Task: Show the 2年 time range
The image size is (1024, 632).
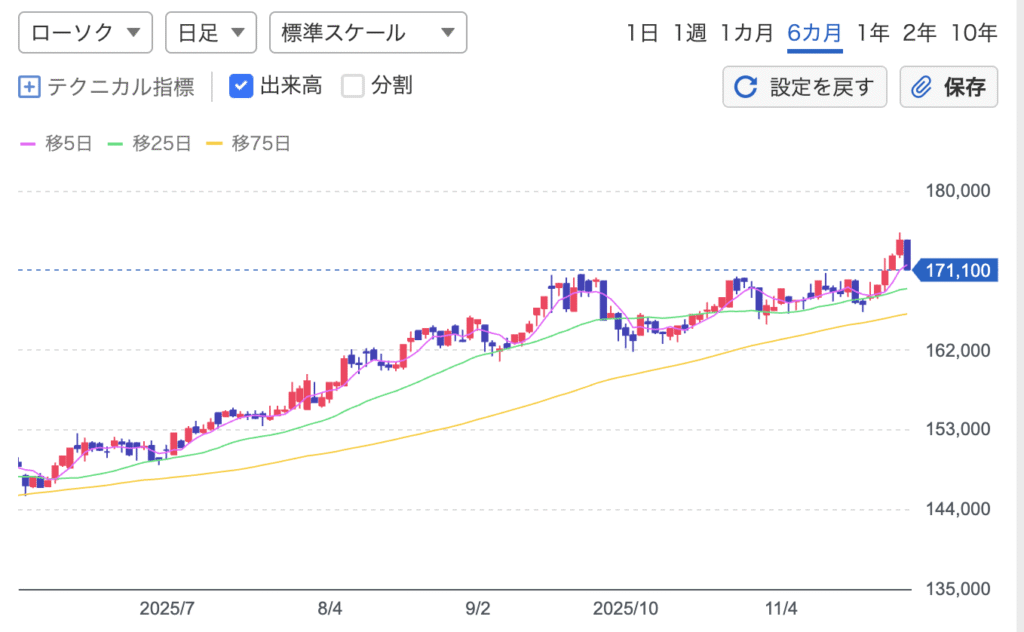Action: point(919,32)
